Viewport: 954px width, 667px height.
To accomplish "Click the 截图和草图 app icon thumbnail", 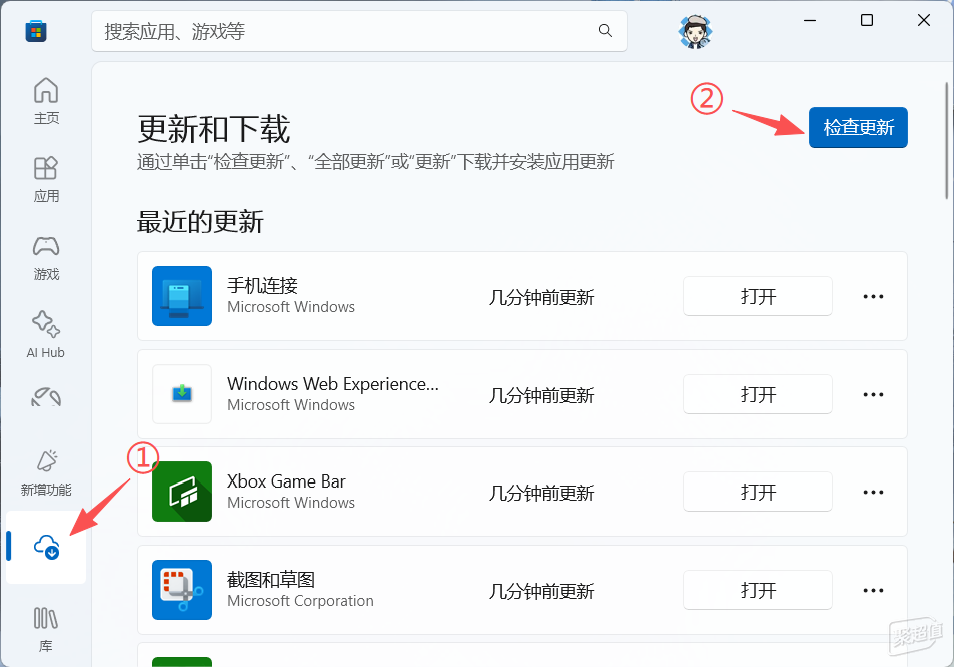I will tap(182, 590).
